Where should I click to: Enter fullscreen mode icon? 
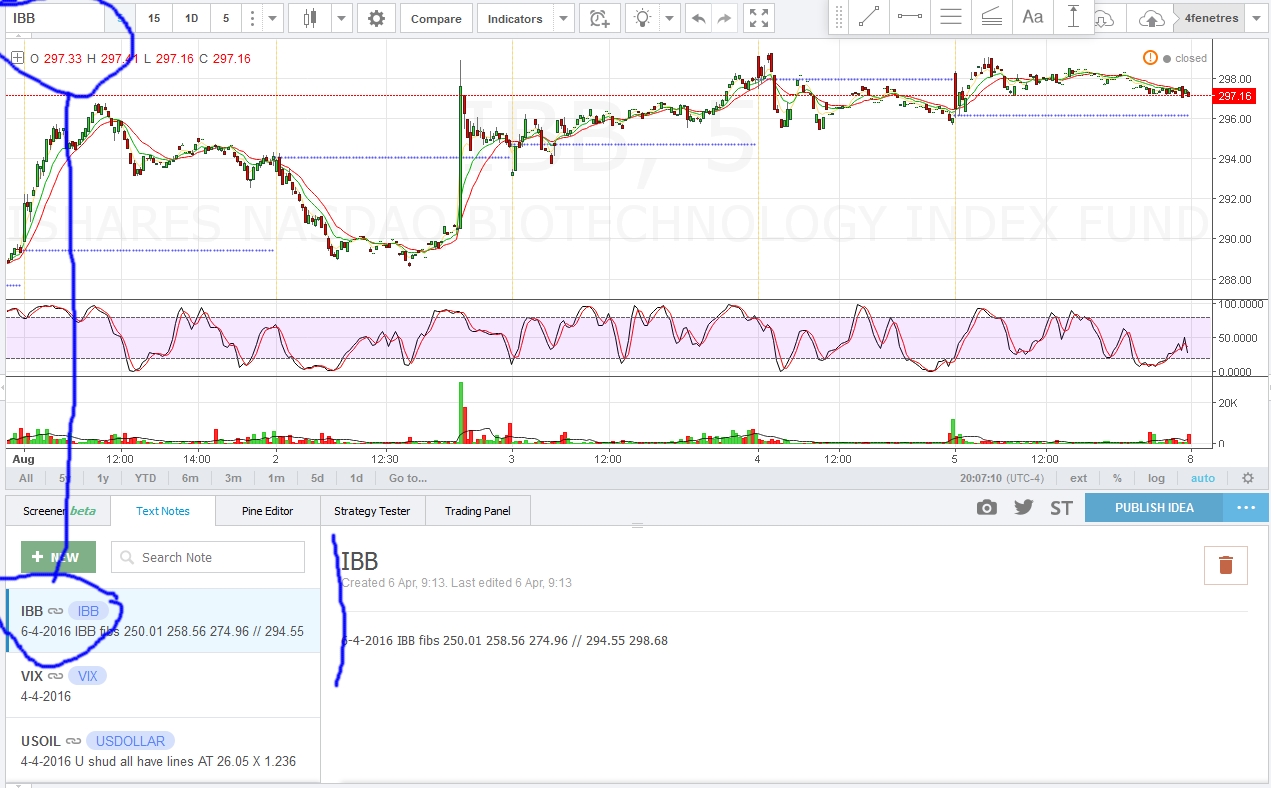[759, 18]
